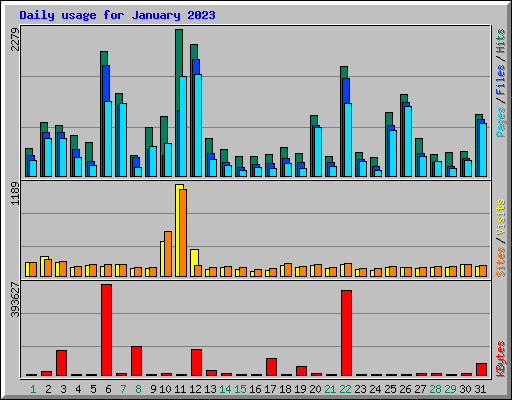This screenshot has height=400, width=512.
Task: Click the red KBytes bar for day 12
Action: pyautogui.click(x=197, y=363)
